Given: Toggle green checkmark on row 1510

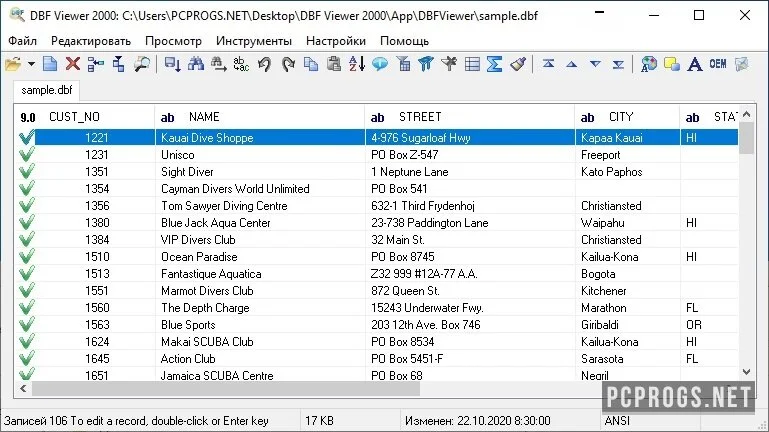Looking at the screenshot, I should tap(26, 256).
